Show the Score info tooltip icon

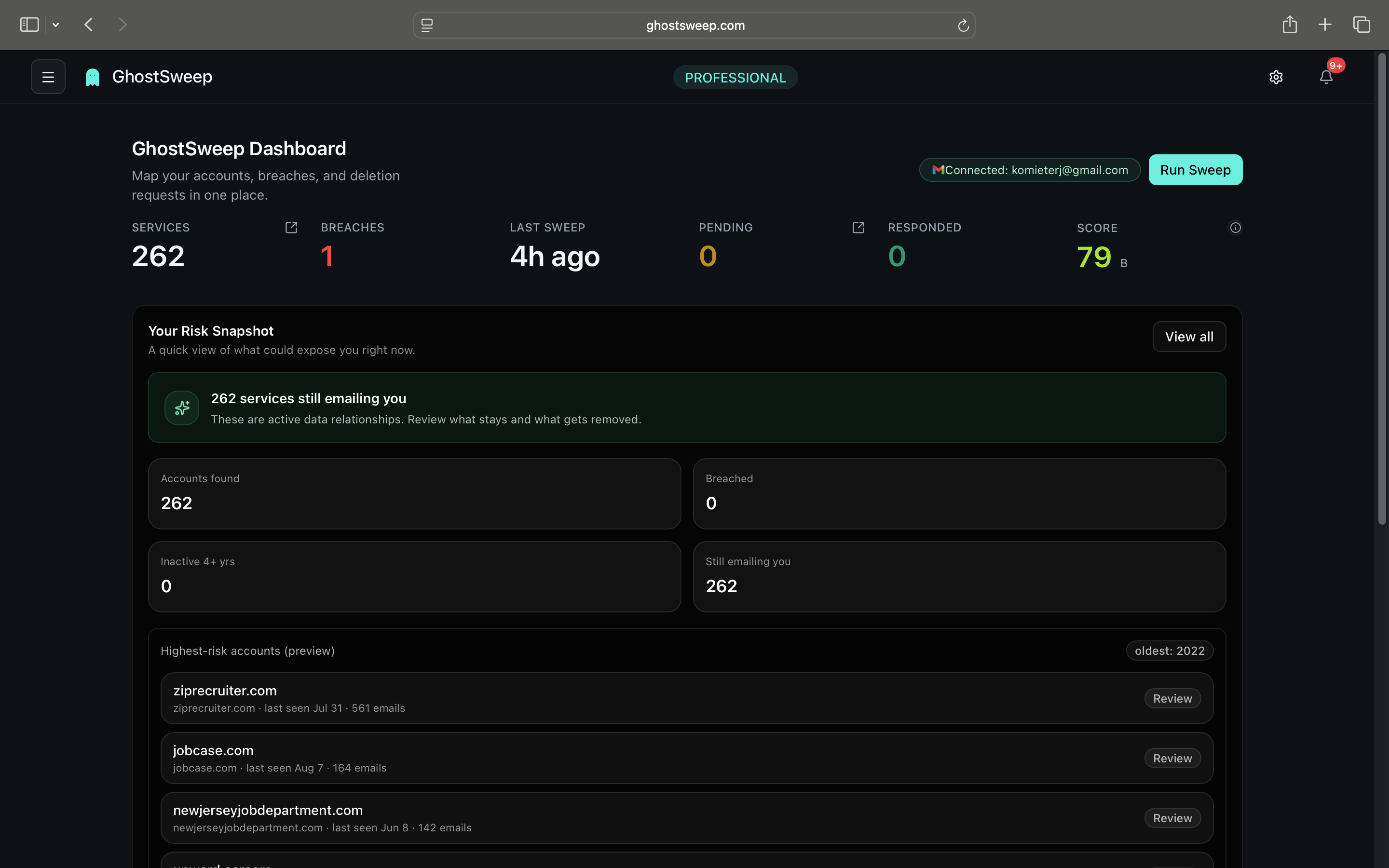(1235, 228)
